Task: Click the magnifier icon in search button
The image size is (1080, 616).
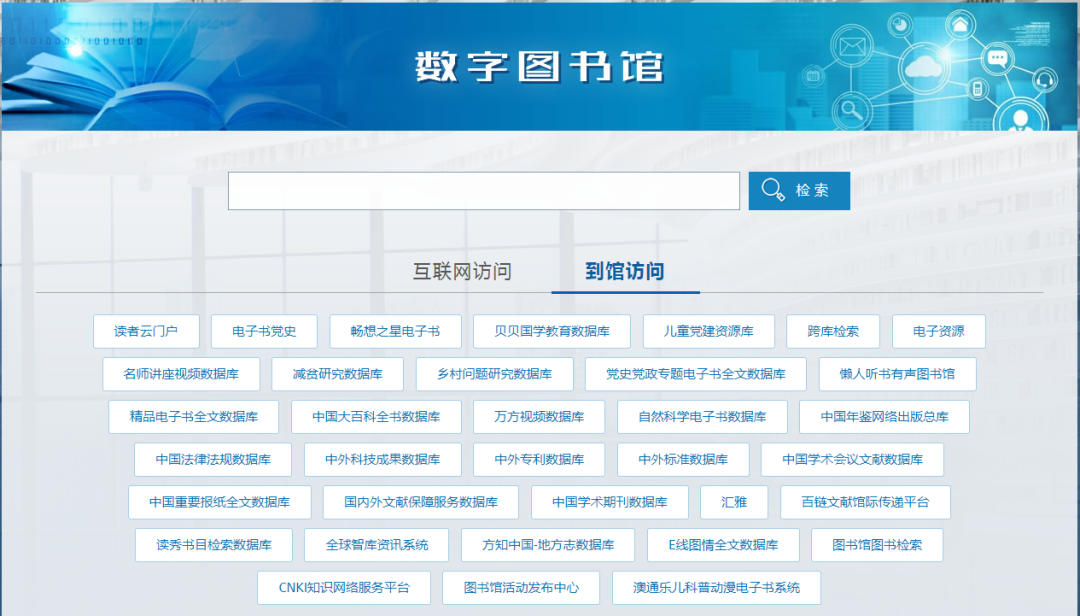Action: [x=773, y=190]
